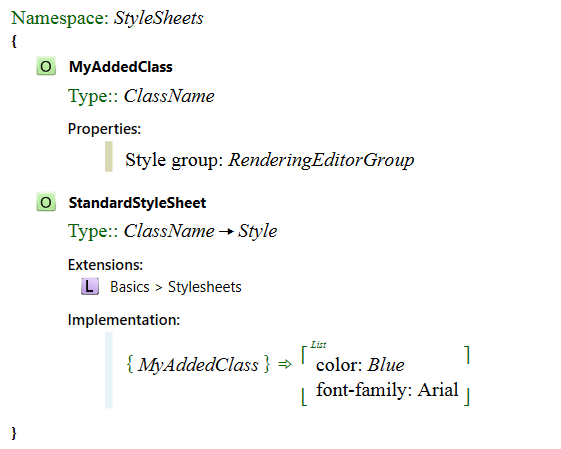Click the tan bar beside Style group

(x=109, y=156)
